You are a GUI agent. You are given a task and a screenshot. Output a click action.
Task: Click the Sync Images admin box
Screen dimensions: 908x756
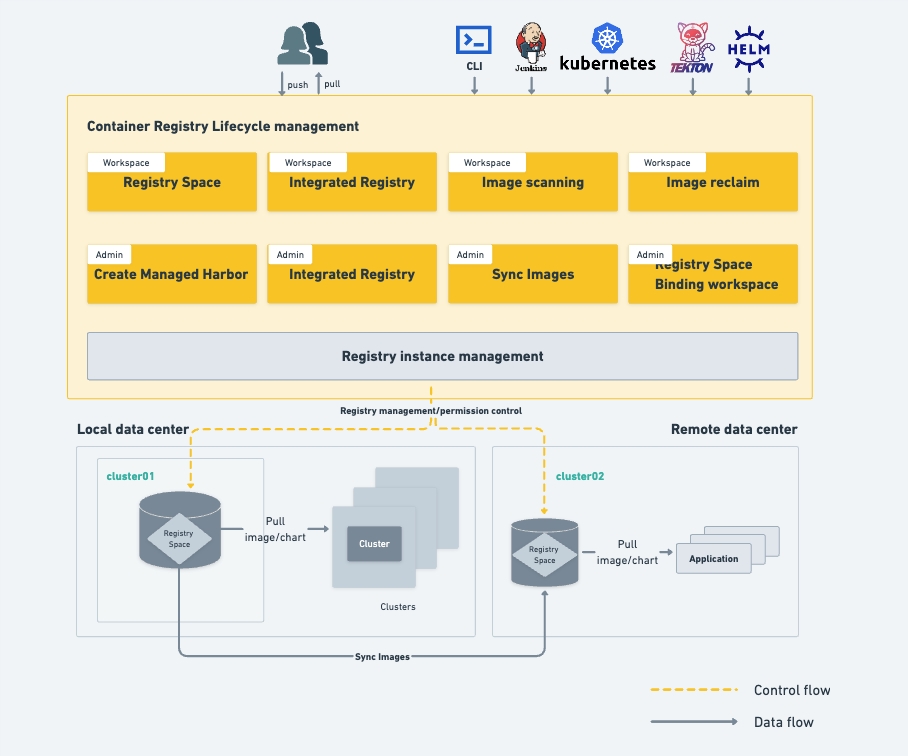tap(532, 274)
